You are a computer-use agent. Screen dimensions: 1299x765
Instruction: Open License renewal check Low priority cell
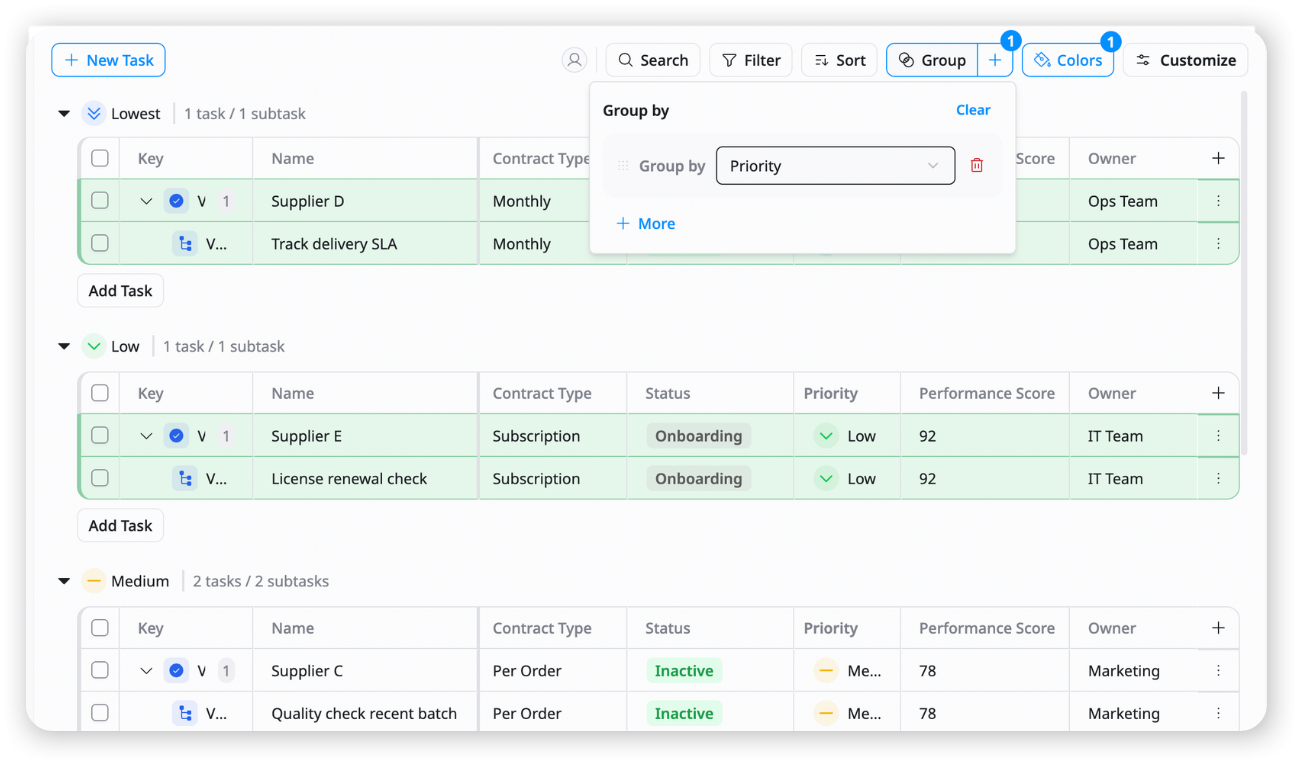pyautogui.click(x=846, y=479)
